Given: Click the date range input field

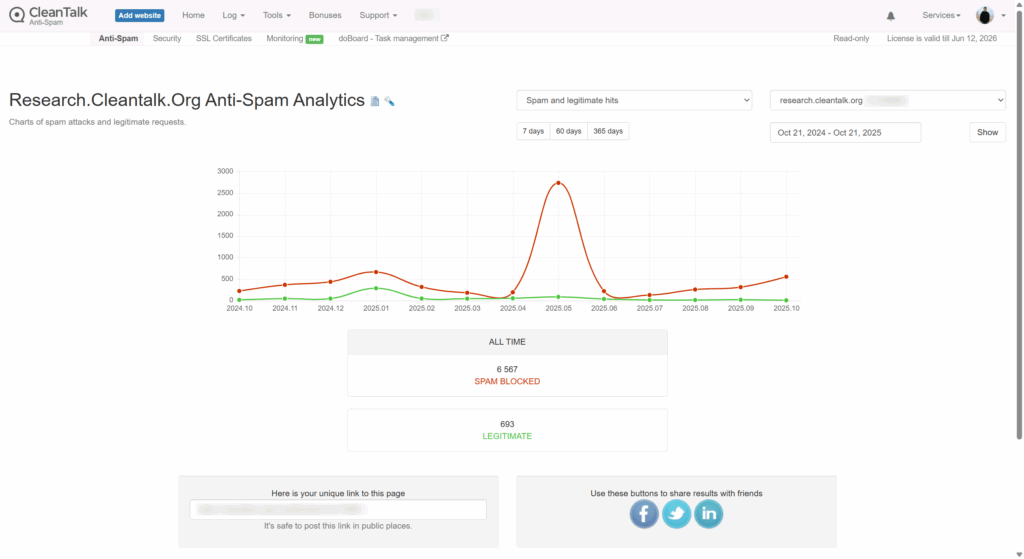Looking at the screenshot, I should click(845, 133).
